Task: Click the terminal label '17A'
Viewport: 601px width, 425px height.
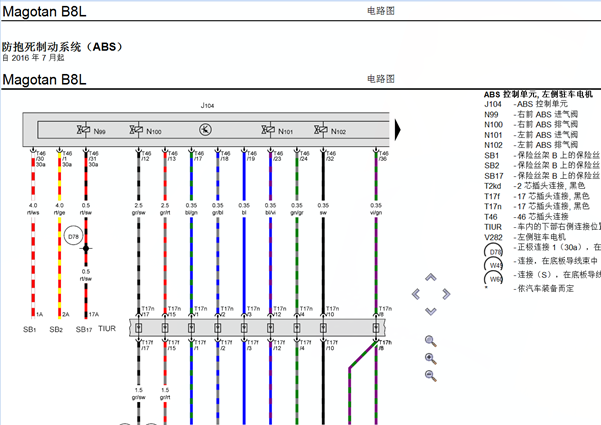Action: pyautogui.click(x=94, y=314)
